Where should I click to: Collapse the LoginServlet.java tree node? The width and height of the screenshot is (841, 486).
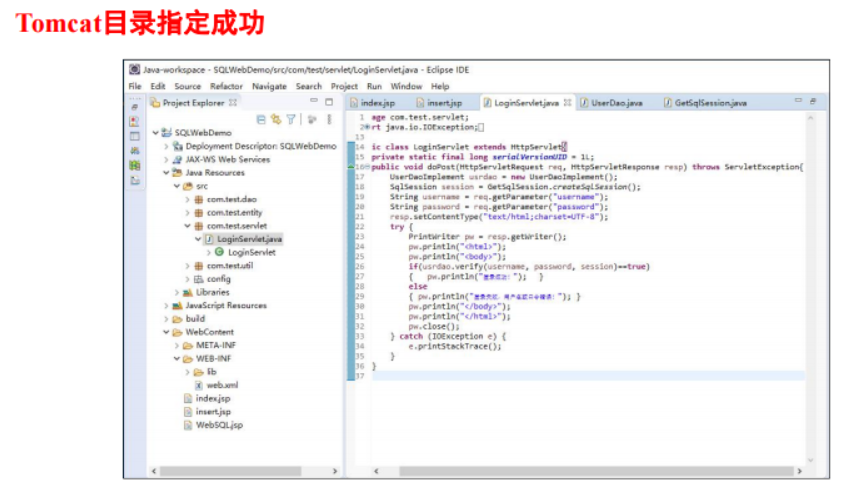[198, 239]
